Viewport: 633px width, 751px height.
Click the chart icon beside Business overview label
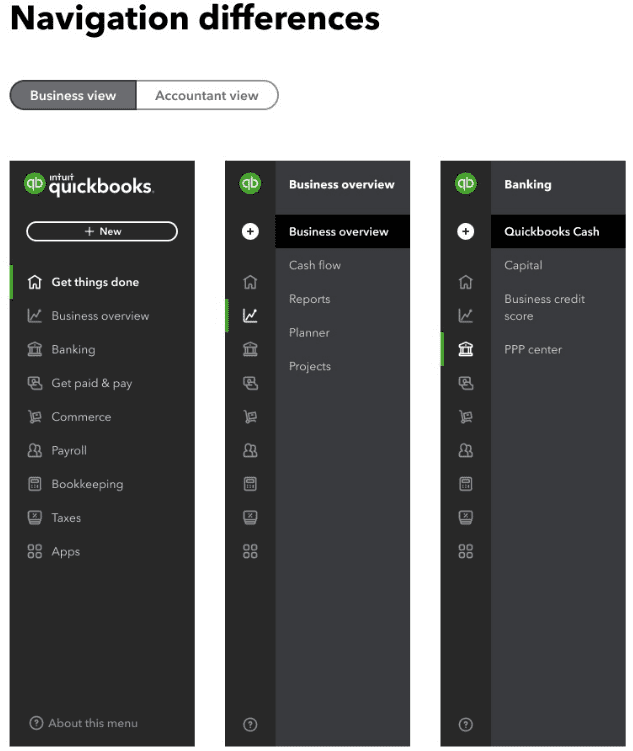click(x=34, y=316)
